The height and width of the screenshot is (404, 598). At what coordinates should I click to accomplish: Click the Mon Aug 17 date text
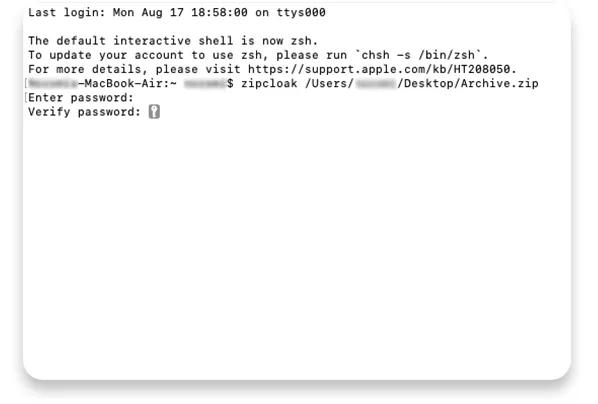[x=148, y=13]
